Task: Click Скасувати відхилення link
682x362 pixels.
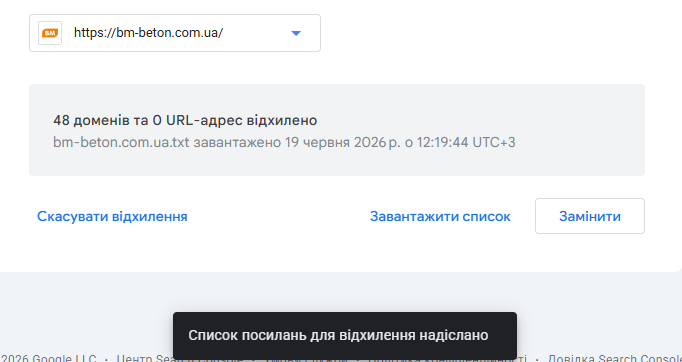Action: pyautogui.click(x=112, y=216)
